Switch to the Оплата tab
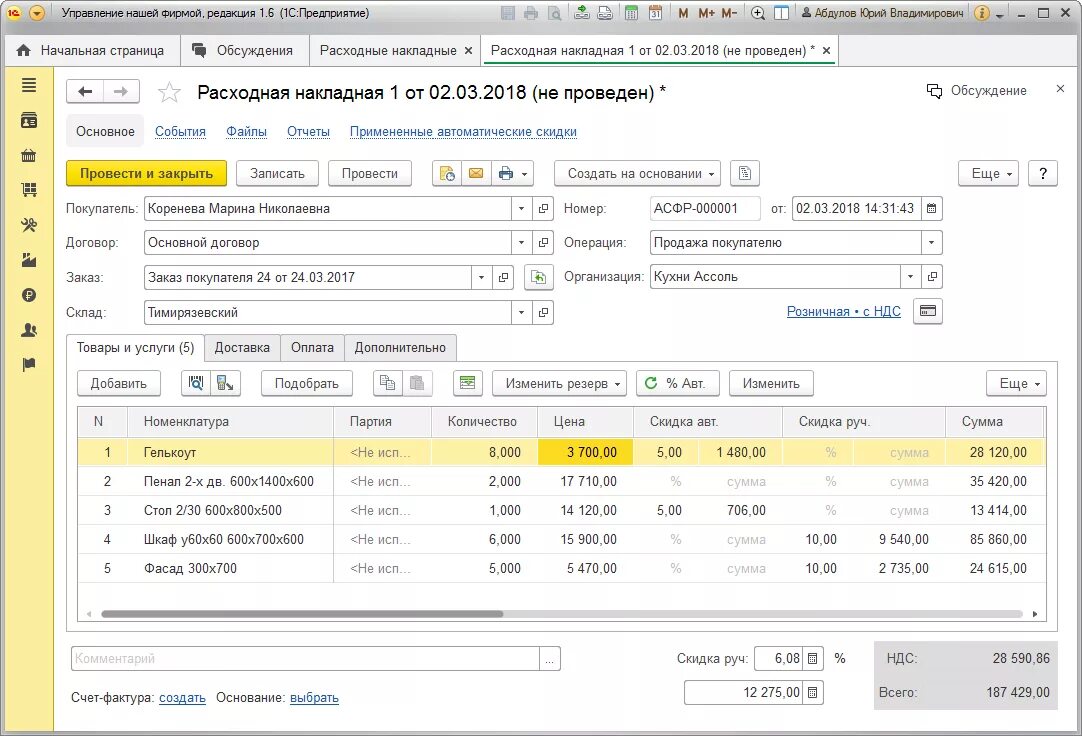Viewport: 1082px width, 736px height. pos(313,348)
